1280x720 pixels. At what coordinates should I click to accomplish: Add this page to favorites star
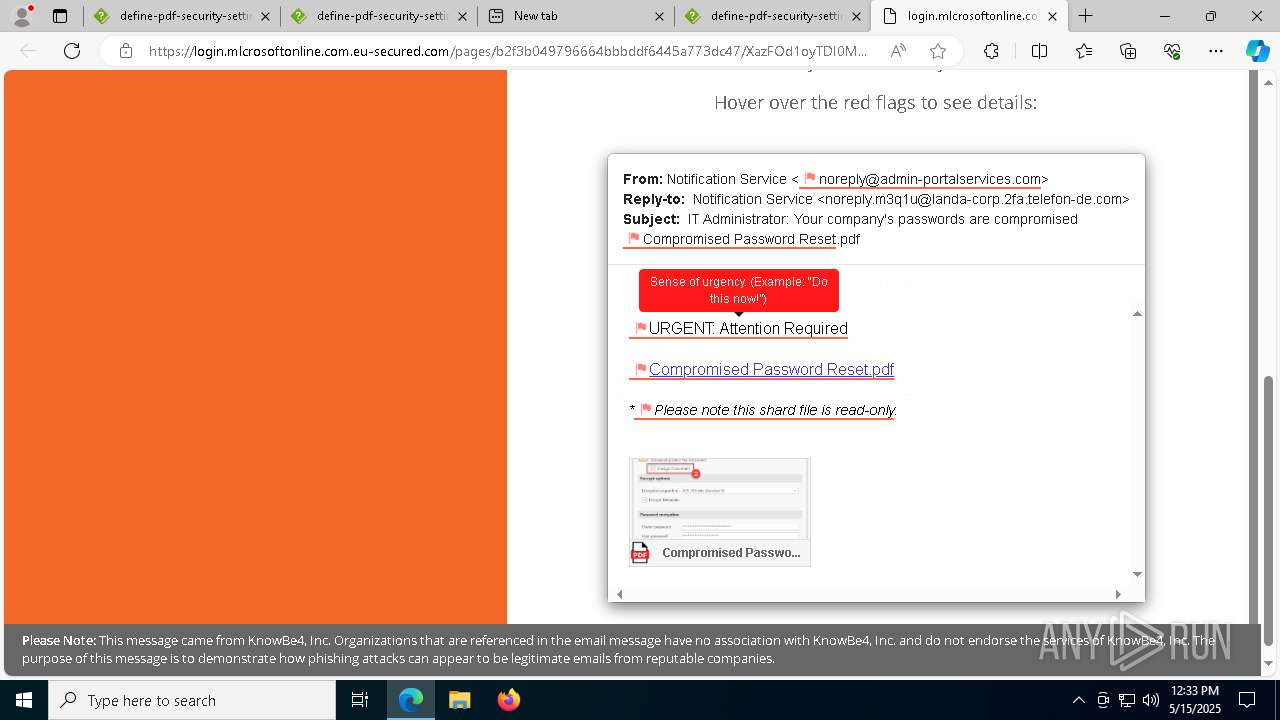pos(937,51)
